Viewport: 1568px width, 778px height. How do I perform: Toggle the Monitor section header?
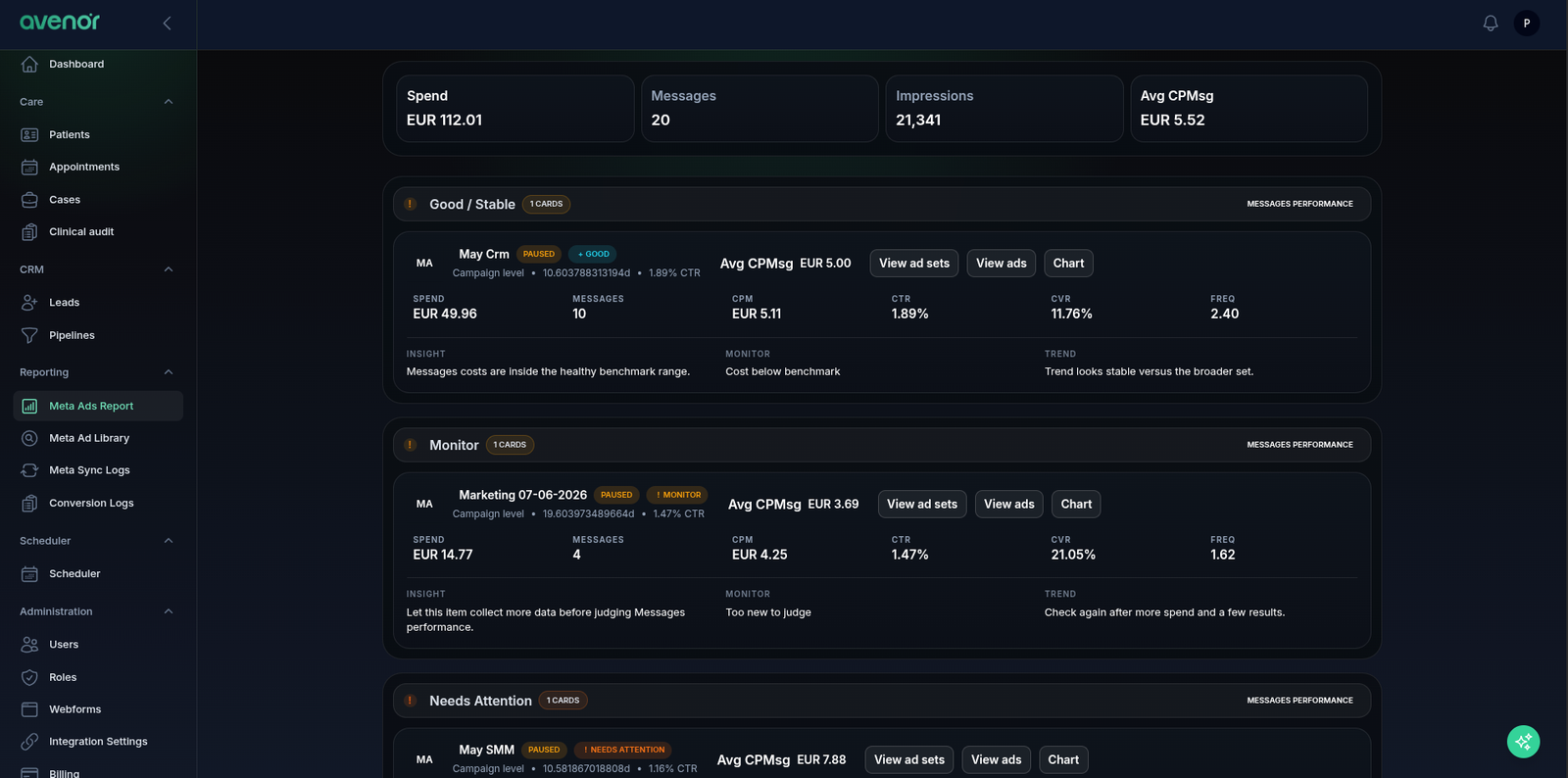click(882, 445)
